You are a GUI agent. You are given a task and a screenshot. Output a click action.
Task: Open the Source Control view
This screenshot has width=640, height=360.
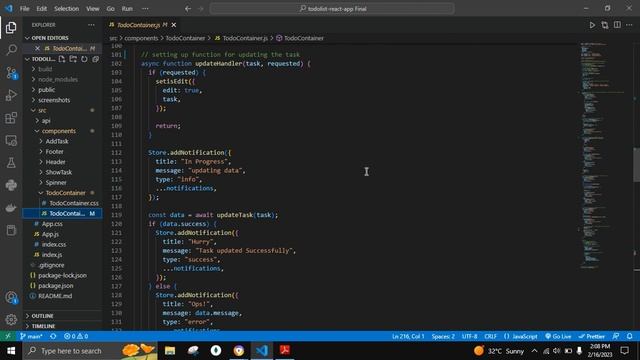coord(11,73)
